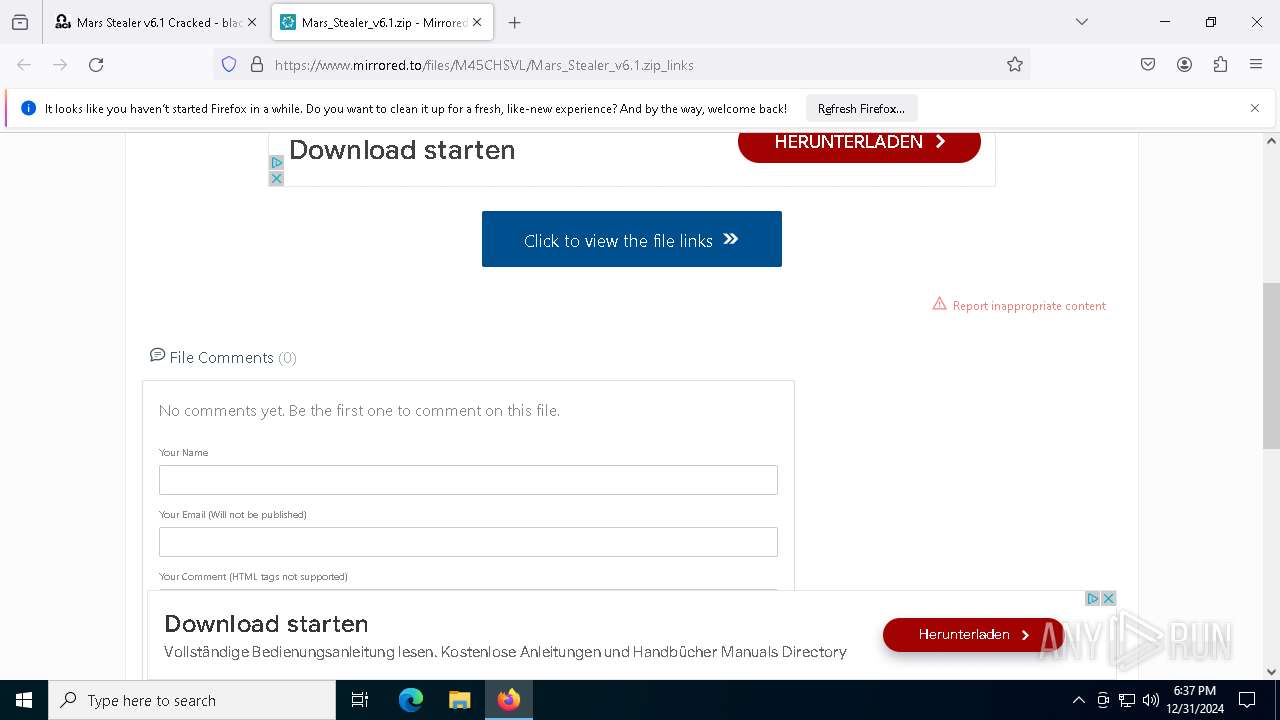Bookmark this page with the star
The height and width of the screenshot is (720, 1280).
click(x=1015, y=65)
